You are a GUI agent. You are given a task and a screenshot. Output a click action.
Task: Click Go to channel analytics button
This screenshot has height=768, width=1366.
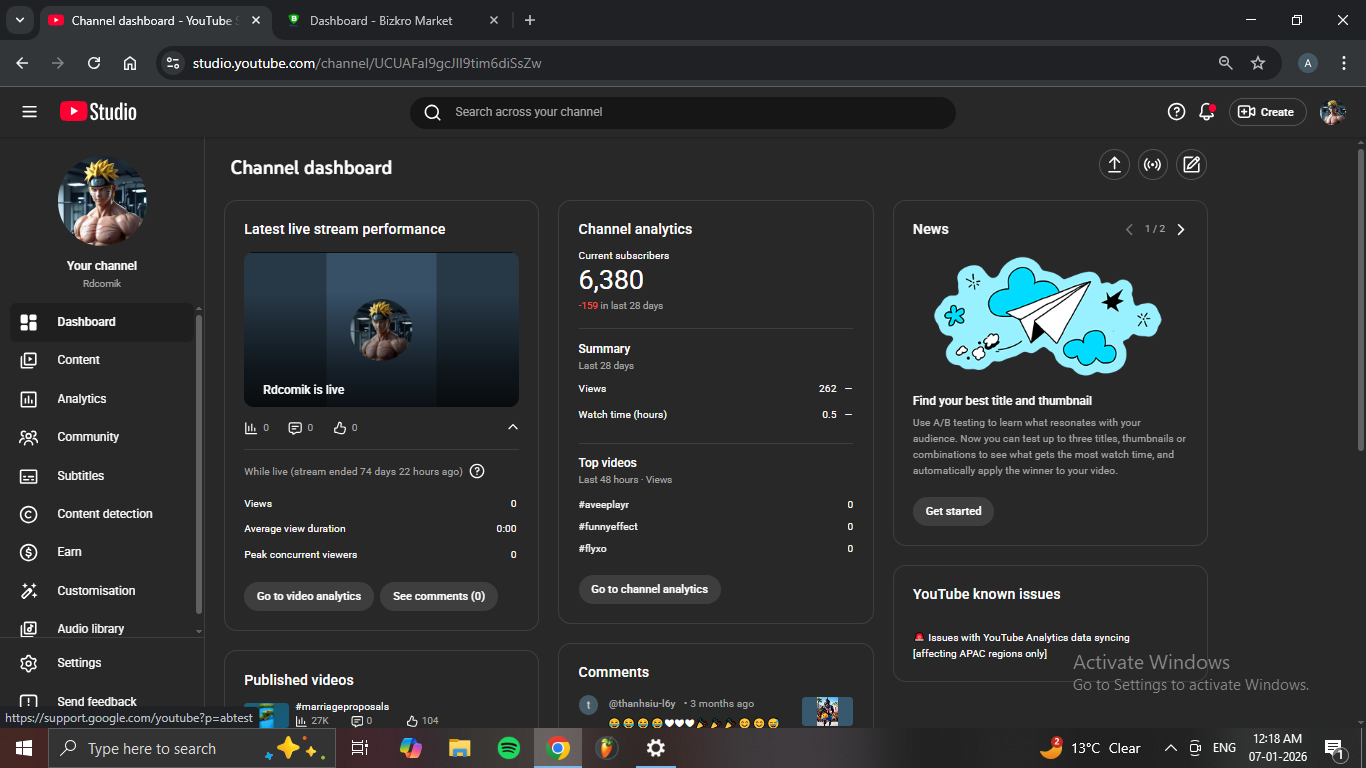tap(649, 589)
